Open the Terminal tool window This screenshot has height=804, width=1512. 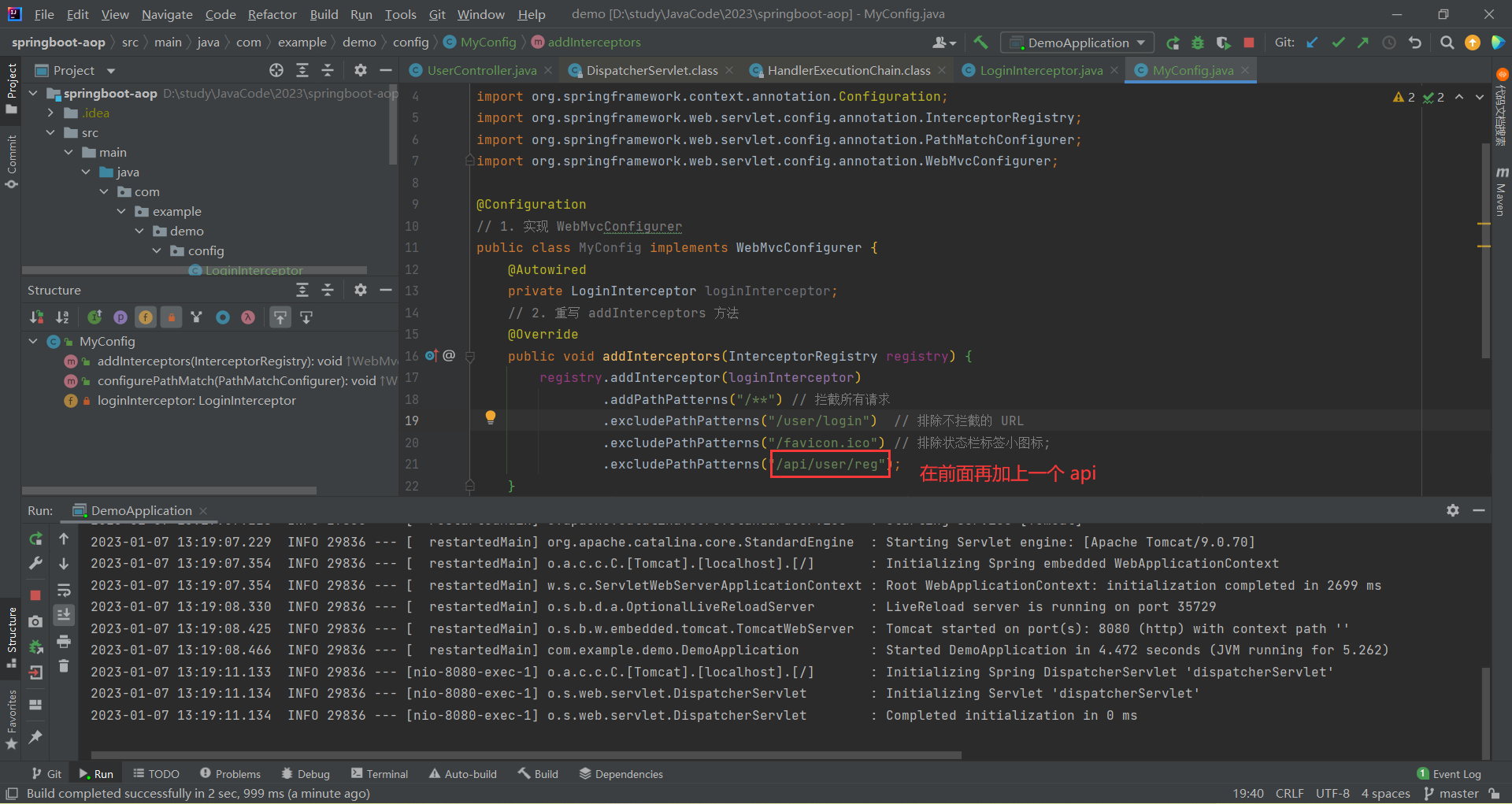pos(380,774)
